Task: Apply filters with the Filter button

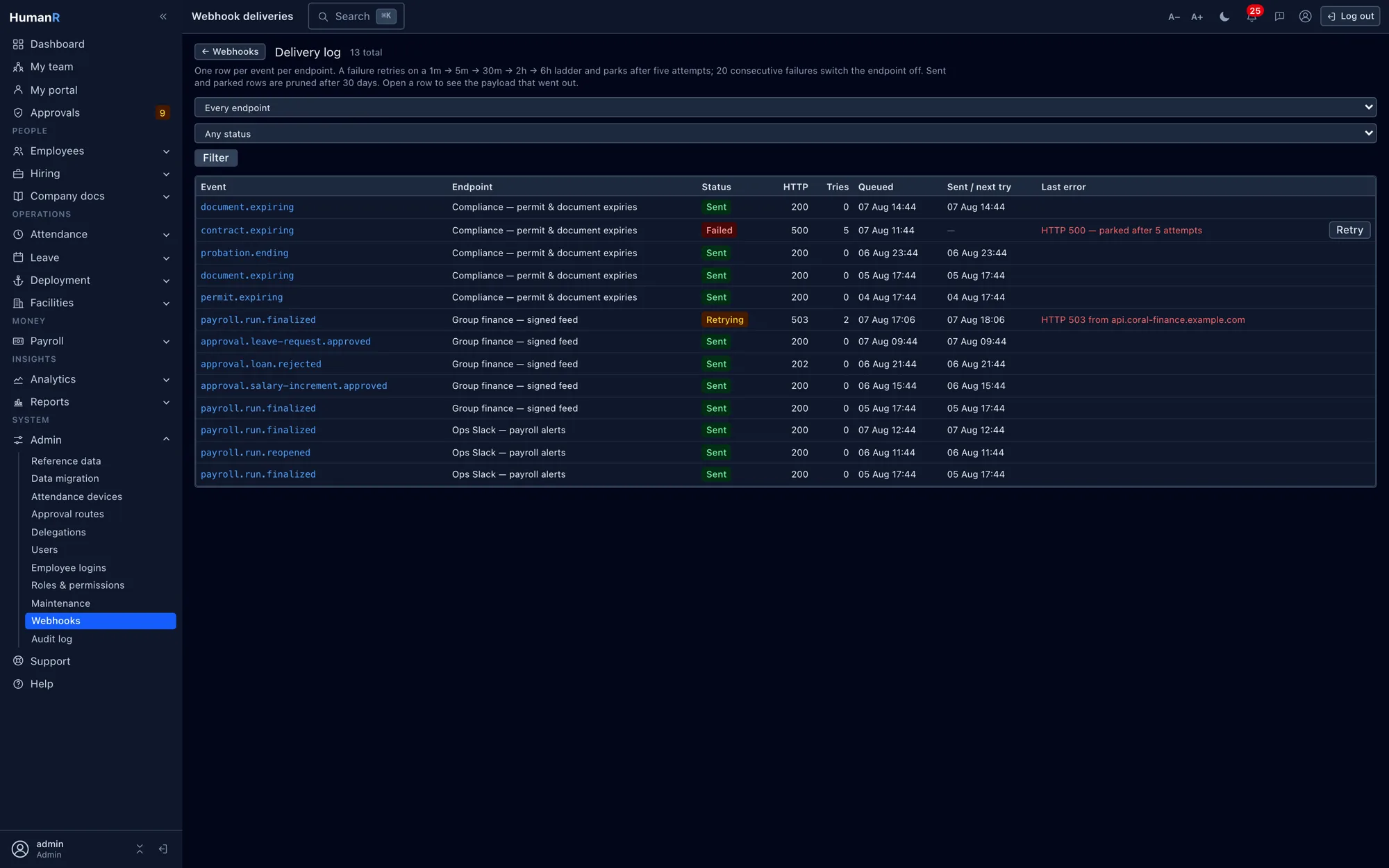Action: pyautogui.click(x=216, y=158)
